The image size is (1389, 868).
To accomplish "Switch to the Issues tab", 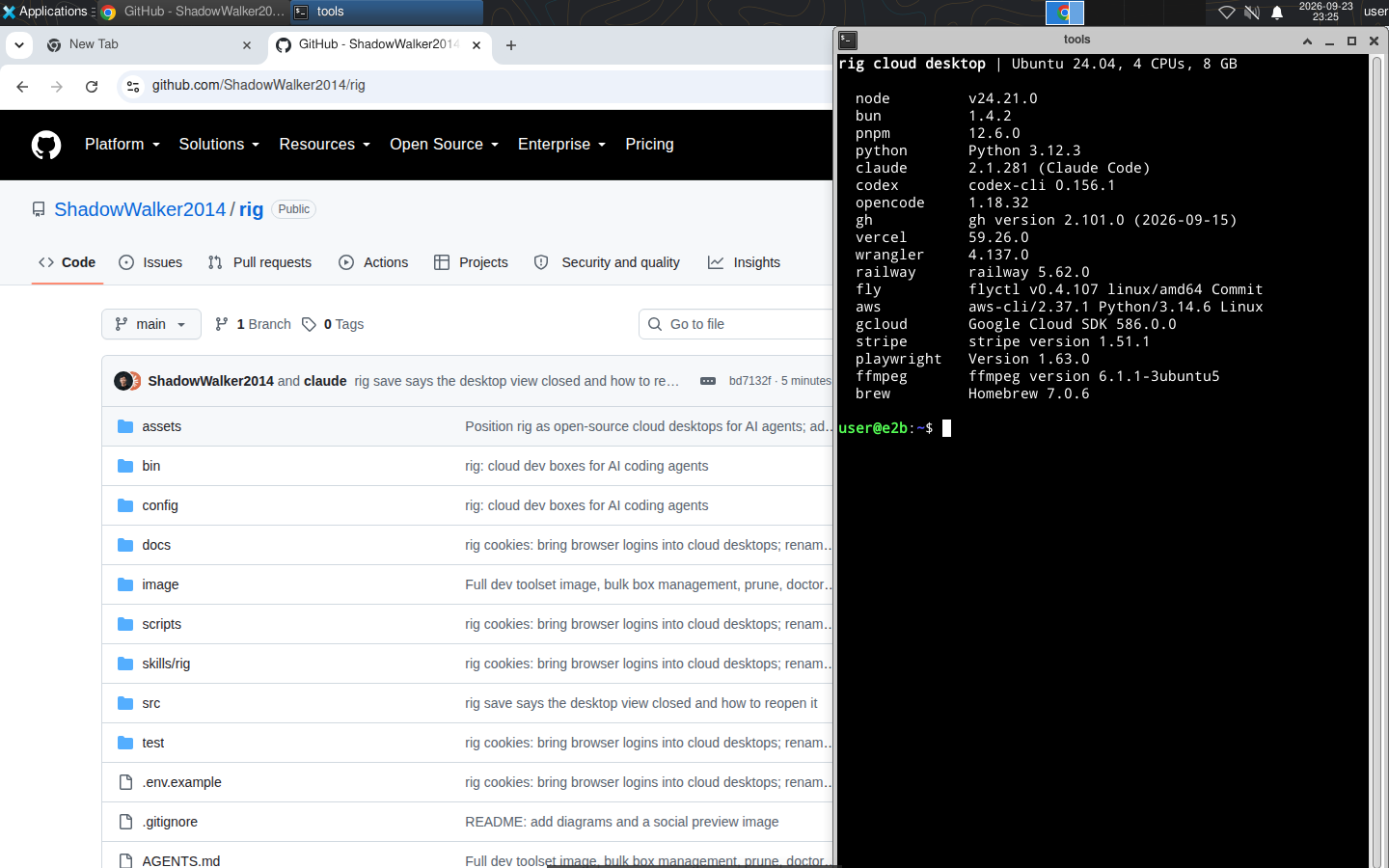I will [150, 262].
